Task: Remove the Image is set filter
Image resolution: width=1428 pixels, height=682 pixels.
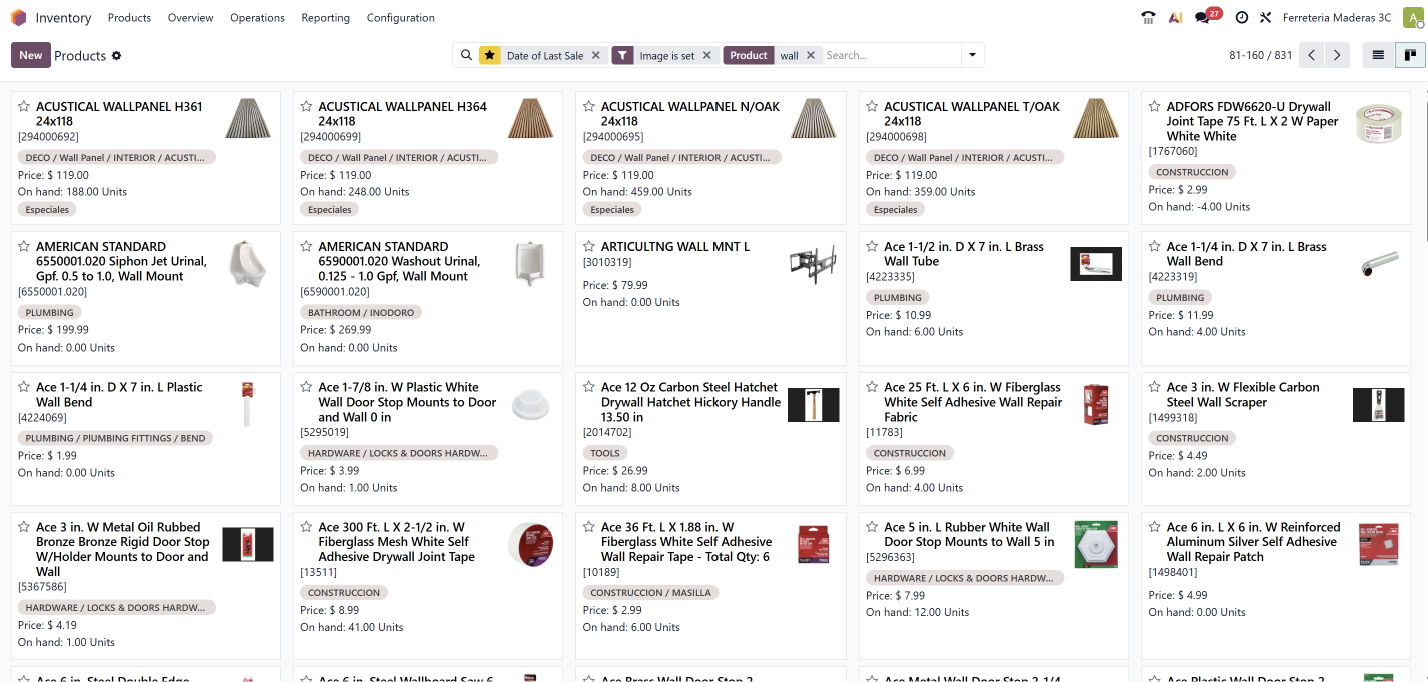Action: pyautogui.click(x=707, y=56)
